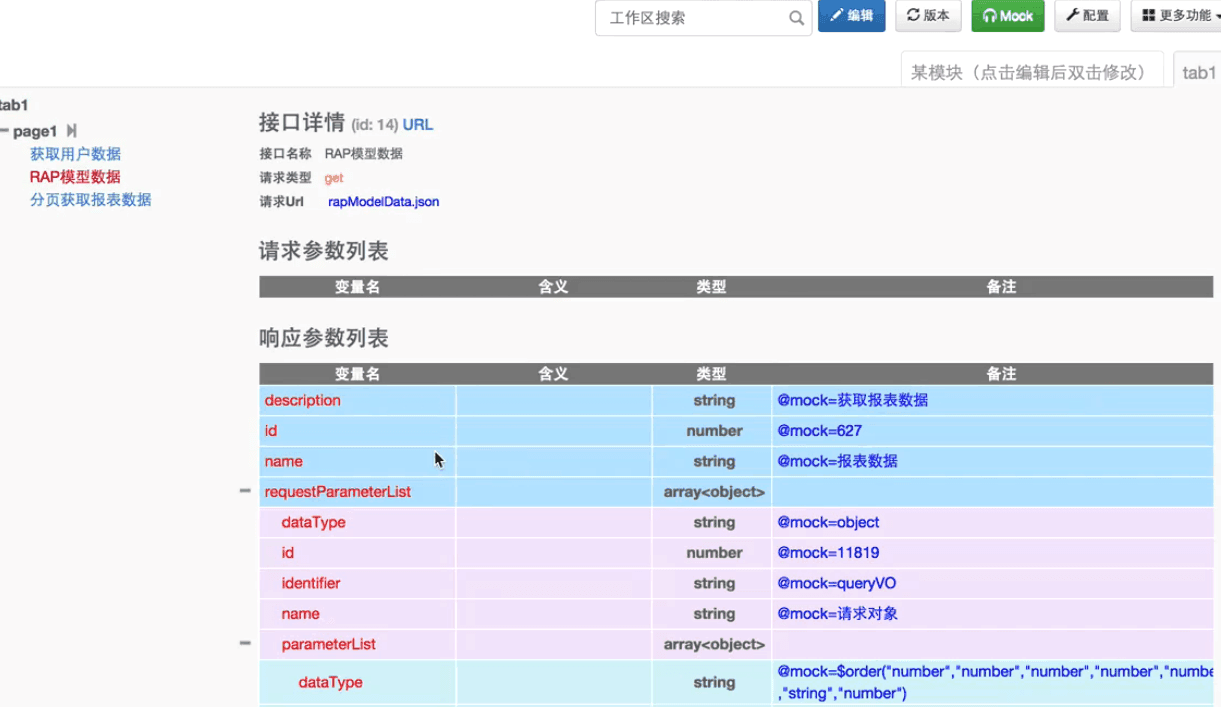The image size is (1221, 707).
Task: Collapse the parameterList row
Action: pos(245,643)
